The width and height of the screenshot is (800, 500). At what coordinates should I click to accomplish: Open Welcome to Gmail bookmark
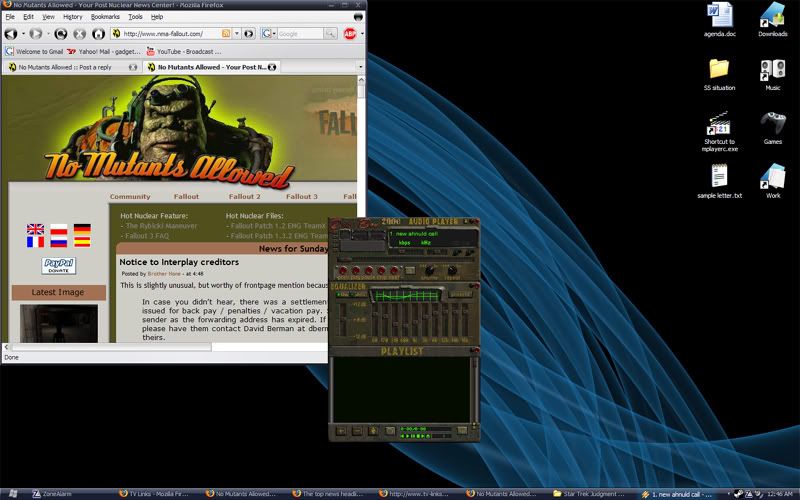[34, 52]
